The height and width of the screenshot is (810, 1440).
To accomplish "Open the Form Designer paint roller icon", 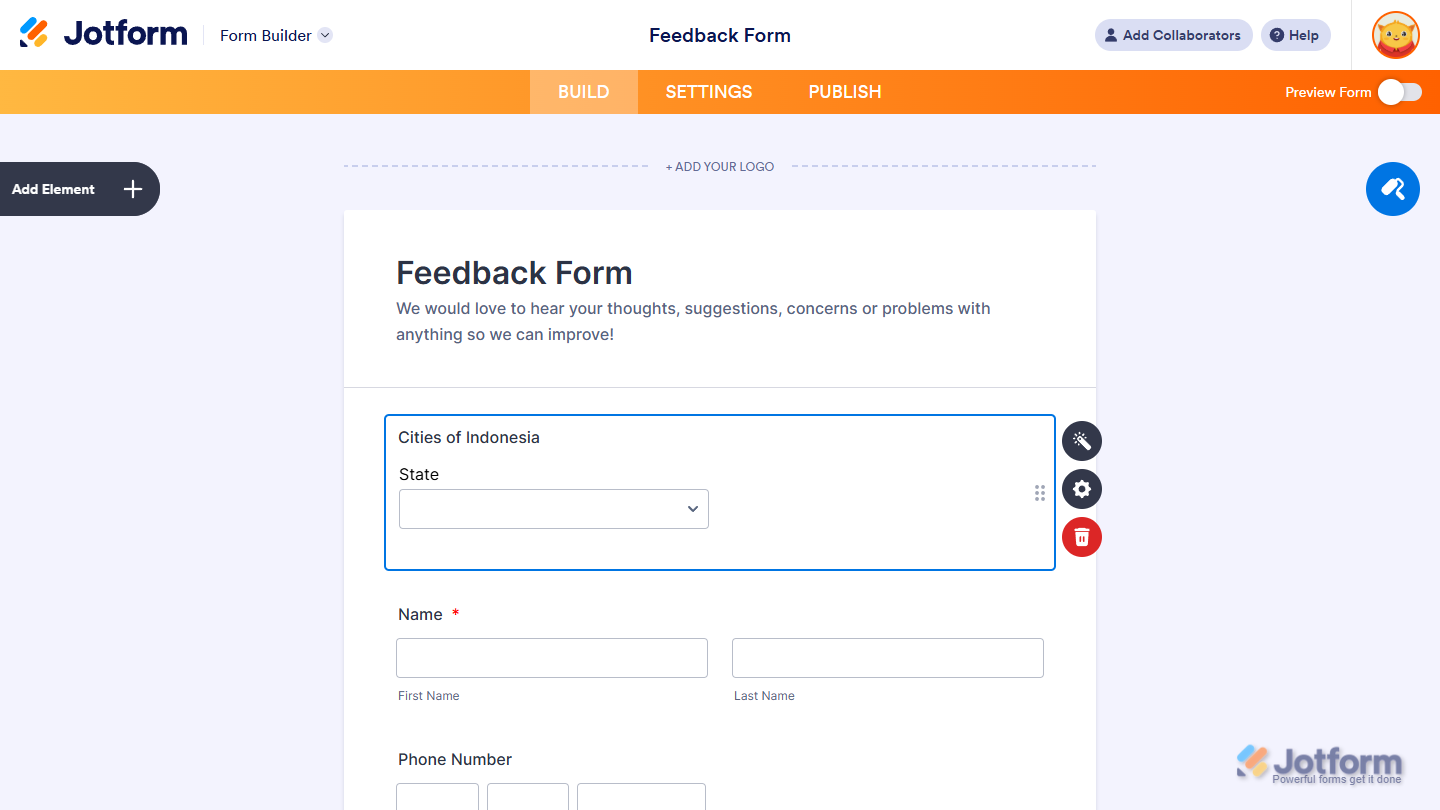I will pyautogui.click(x=1392, y=189).
